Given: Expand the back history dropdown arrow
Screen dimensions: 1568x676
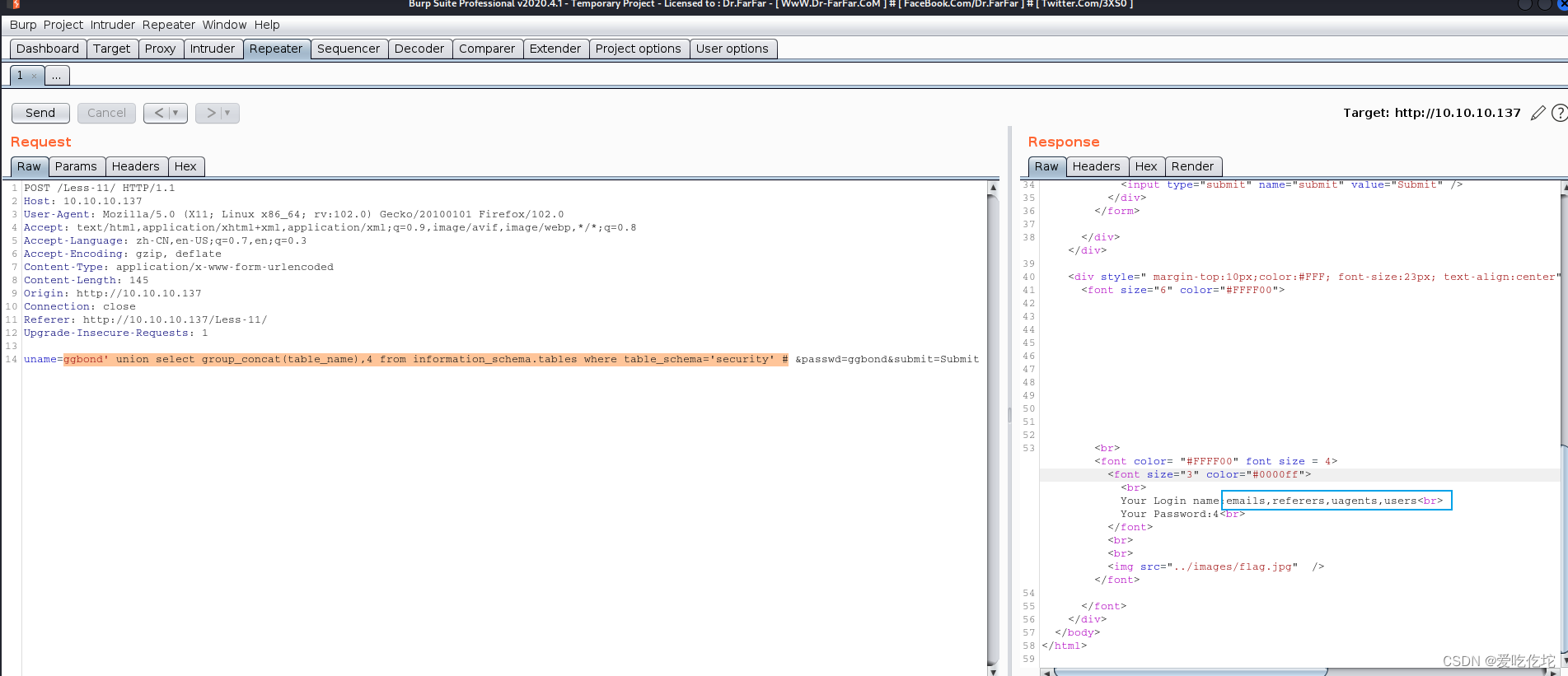Looking at the screenshot, I should coord(176,113).
